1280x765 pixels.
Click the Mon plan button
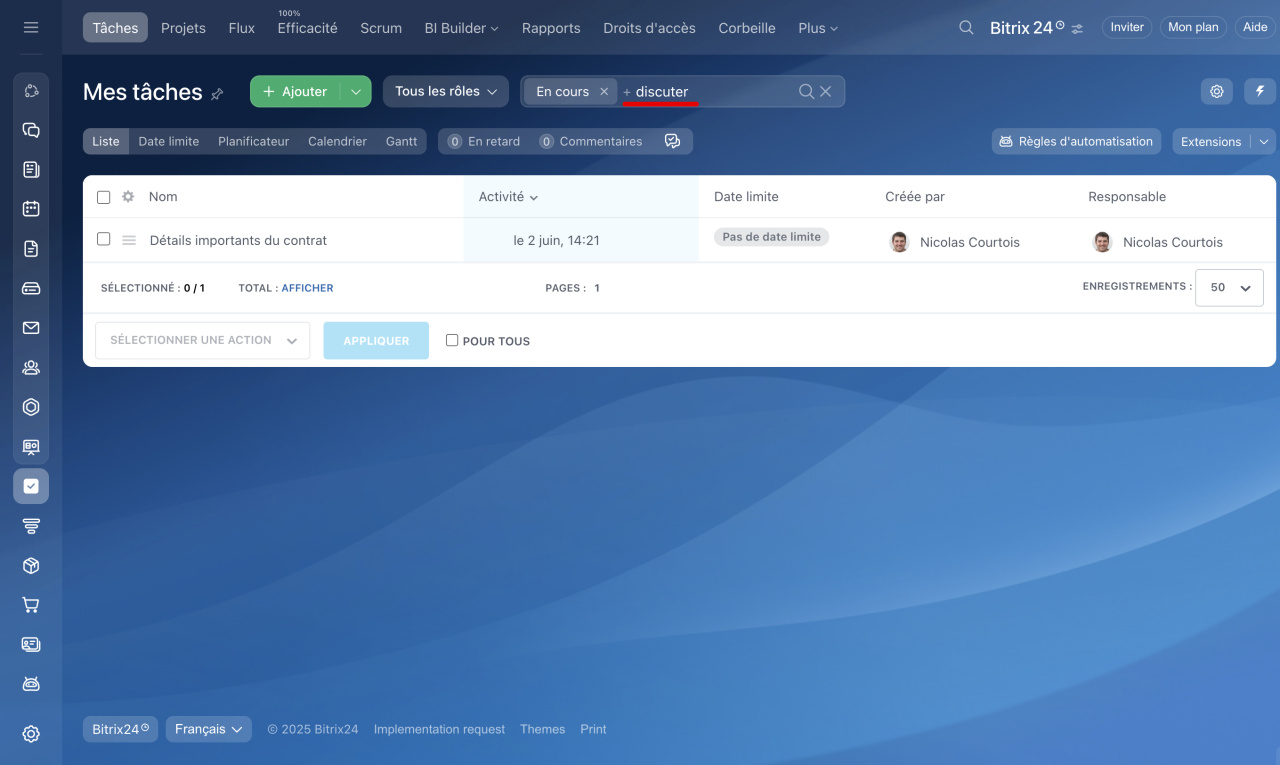coord(1193,27)
